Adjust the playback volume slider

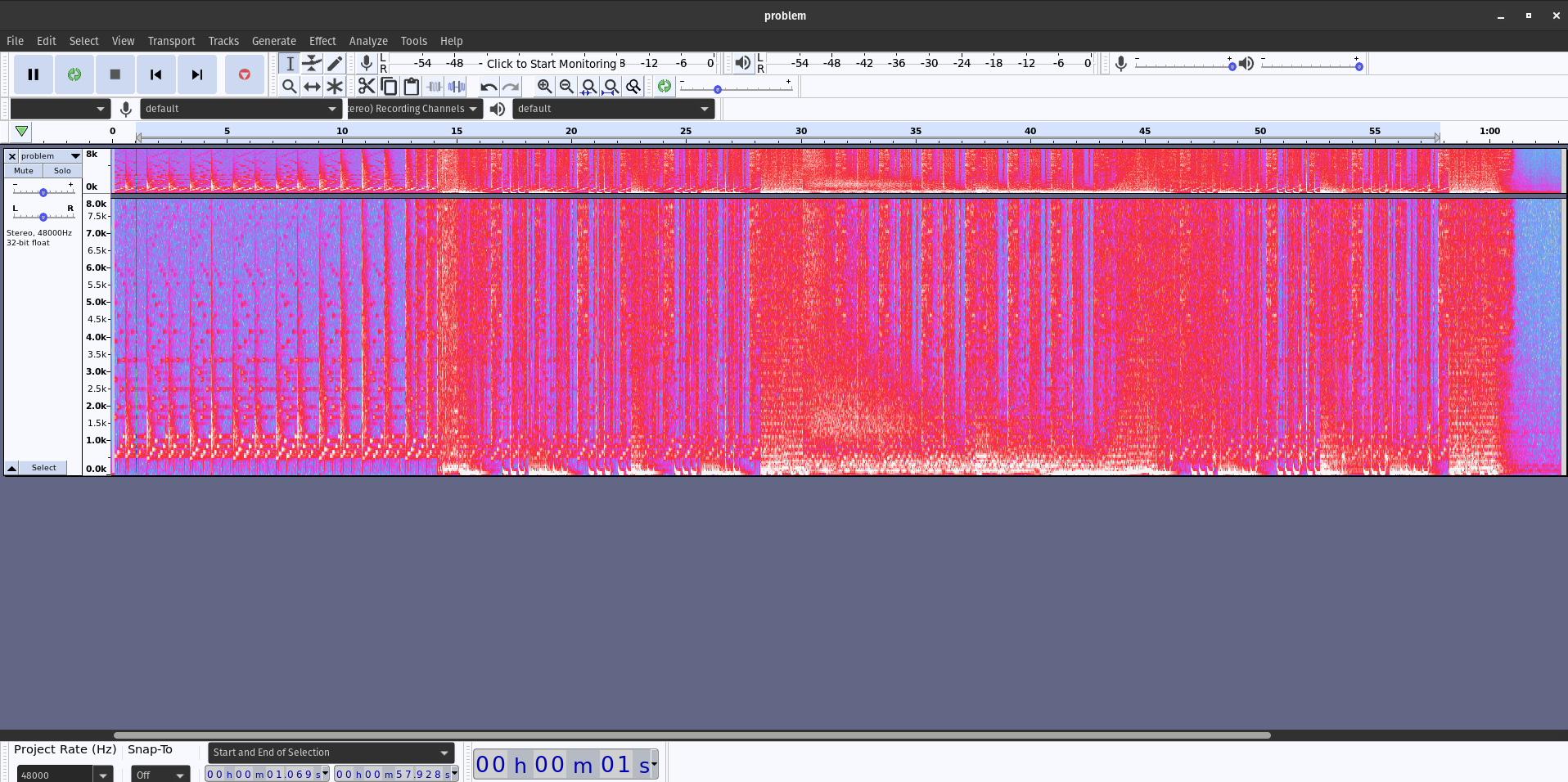click(1312, 65)
